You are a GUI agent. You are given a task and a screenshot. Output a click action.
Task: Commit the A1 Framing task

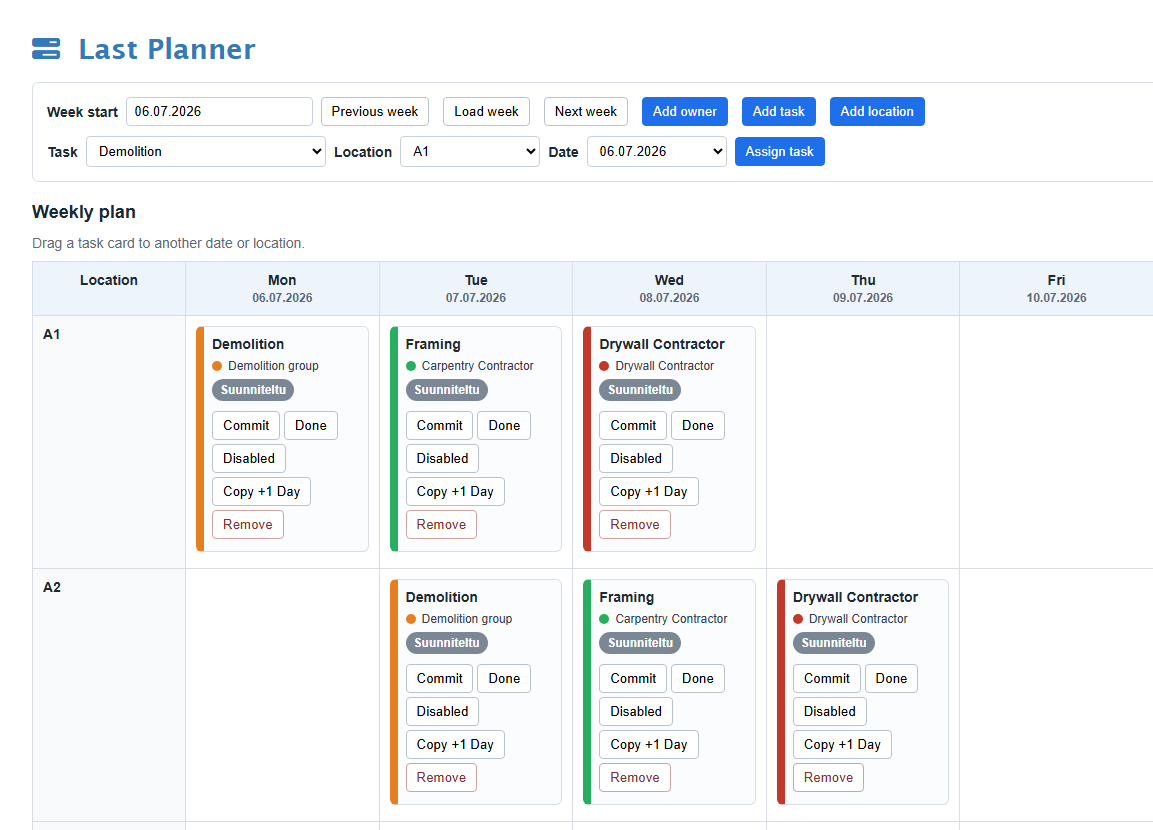[440, 426]
